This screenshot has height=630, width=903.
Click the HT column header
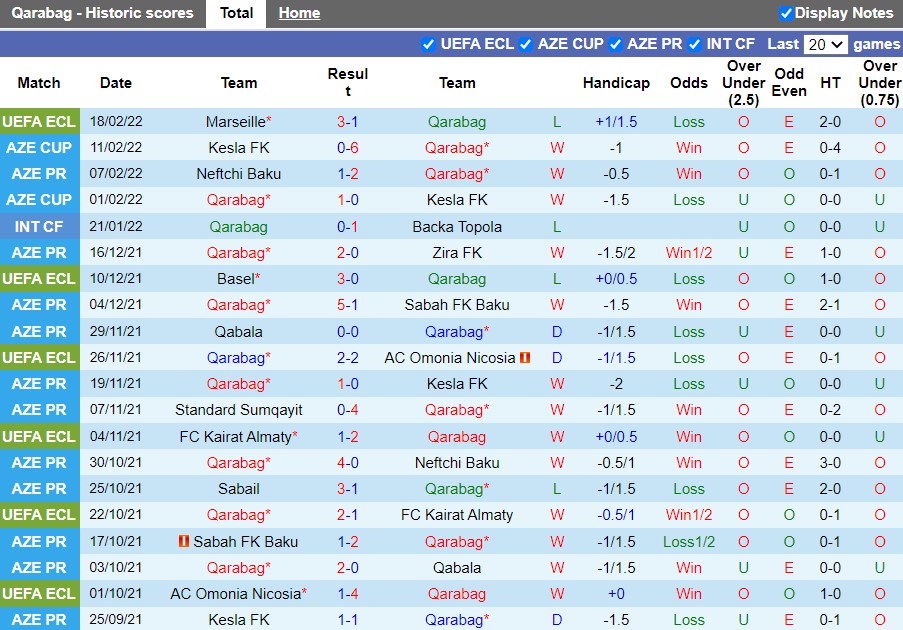coord(830,83)
